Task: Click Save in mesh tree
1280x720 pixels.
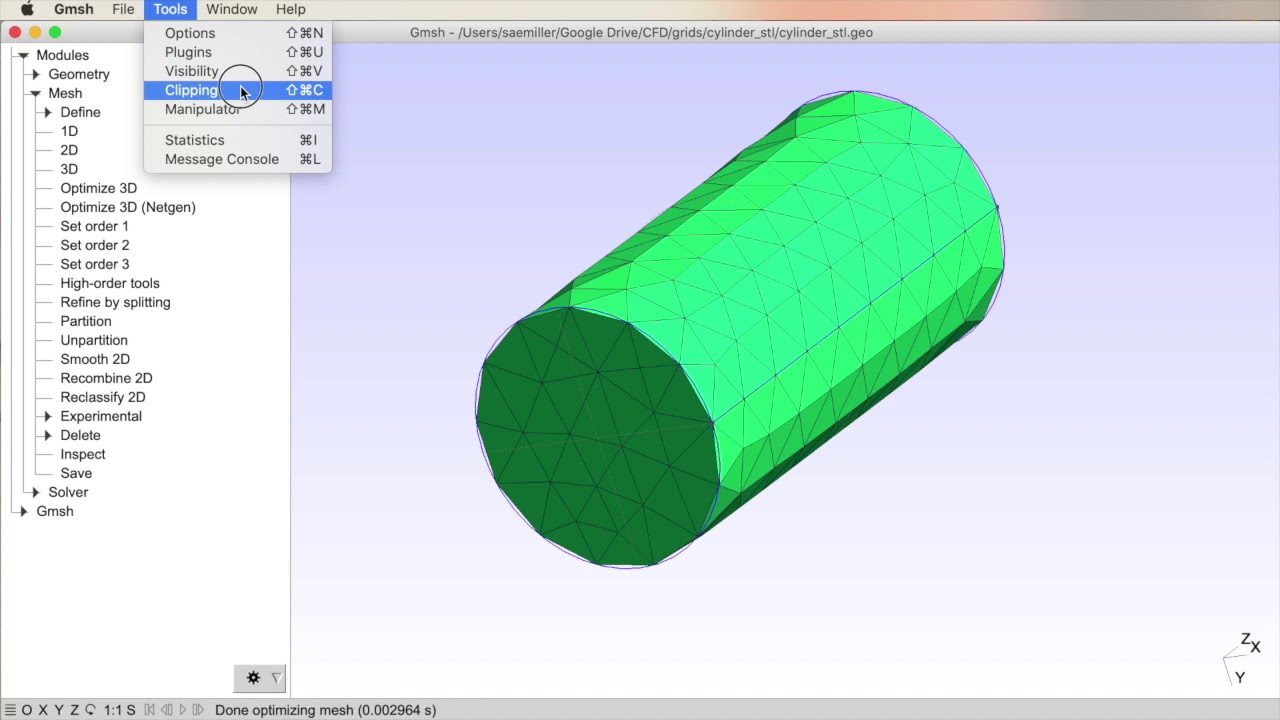Action: point(76,473)
